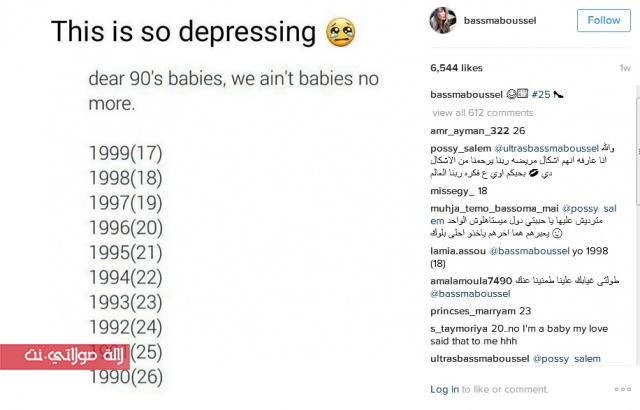
Task: Open the bassmaboussel profile avatar
Action: tap(444, 20)
